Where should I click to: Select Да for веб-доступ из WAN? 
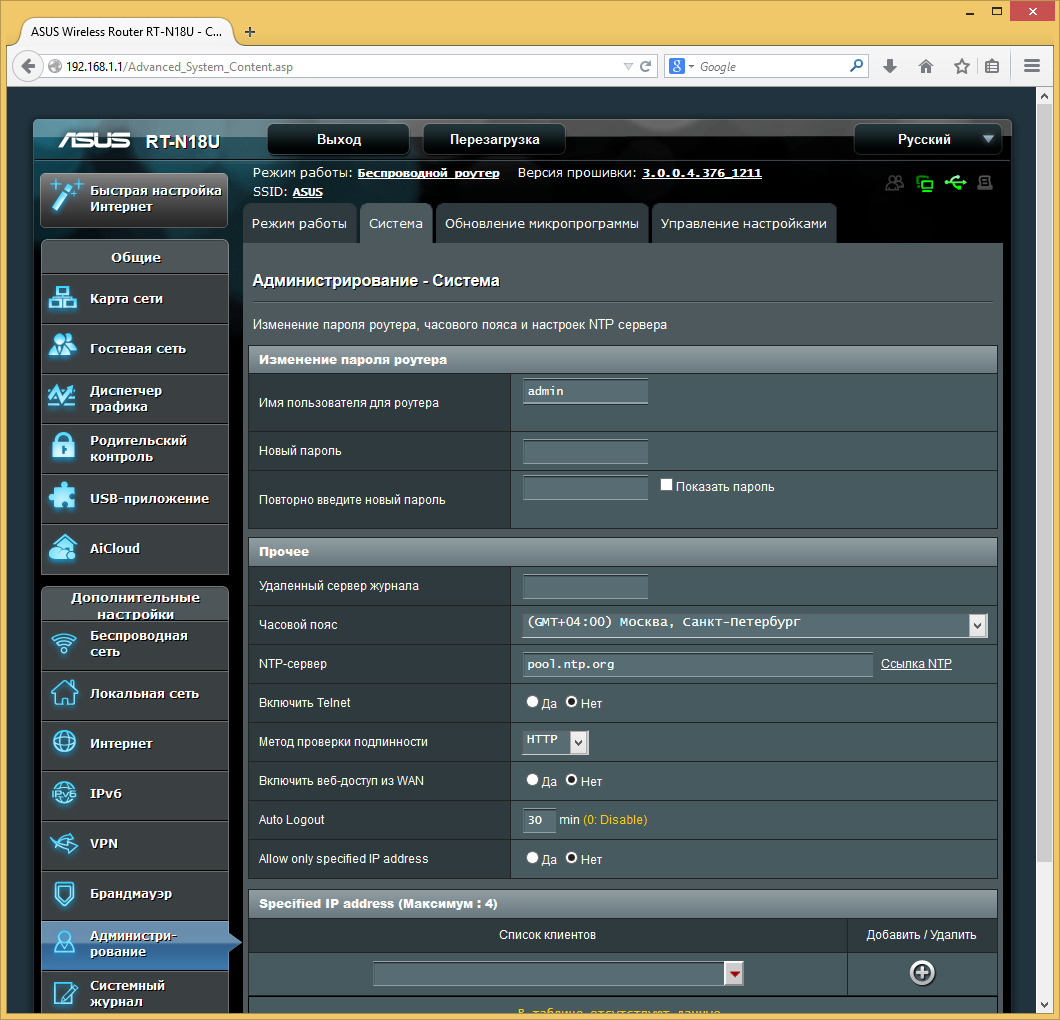(532, 780)
